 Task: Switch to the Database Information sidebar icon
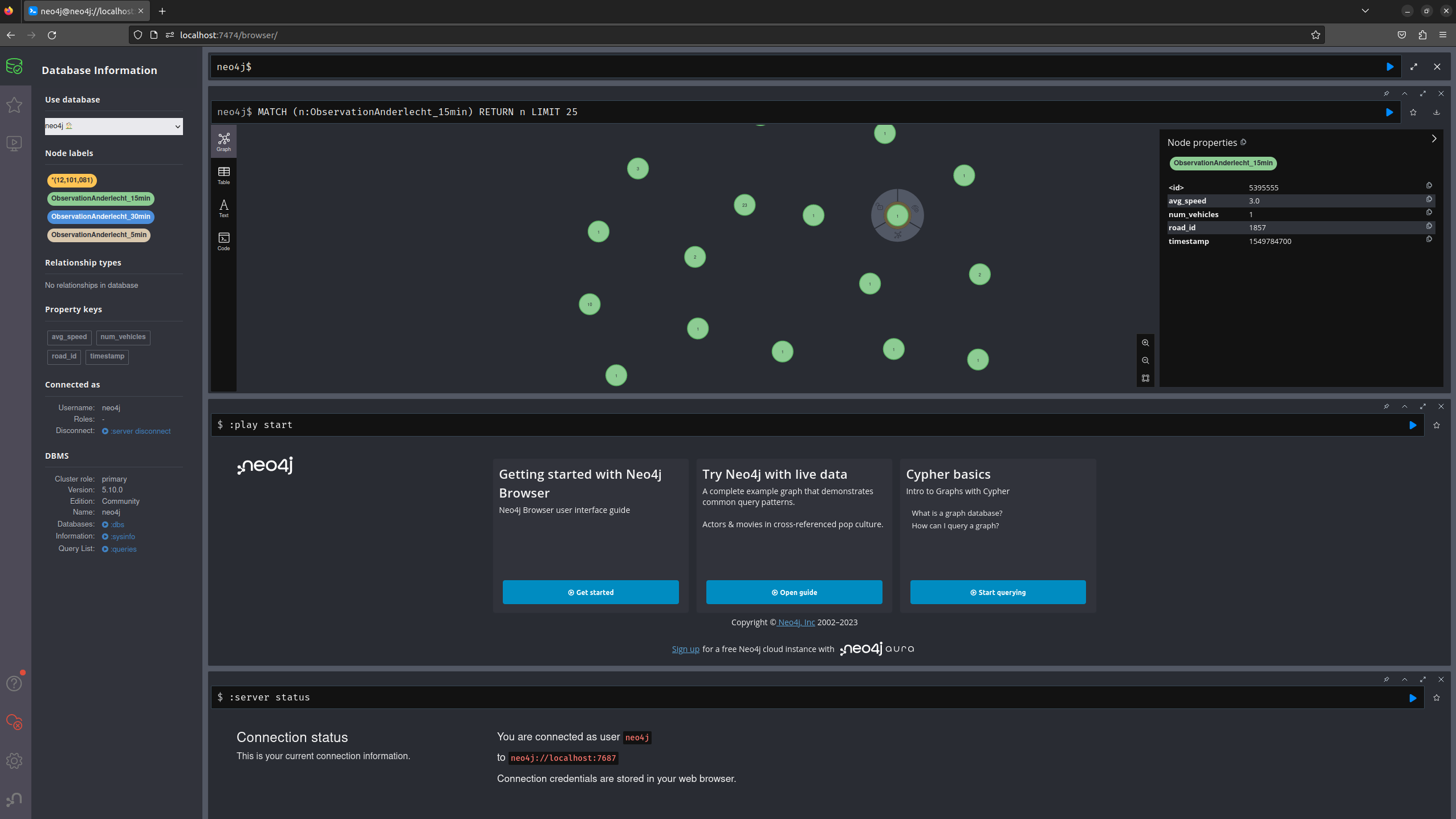coord(14,66)
